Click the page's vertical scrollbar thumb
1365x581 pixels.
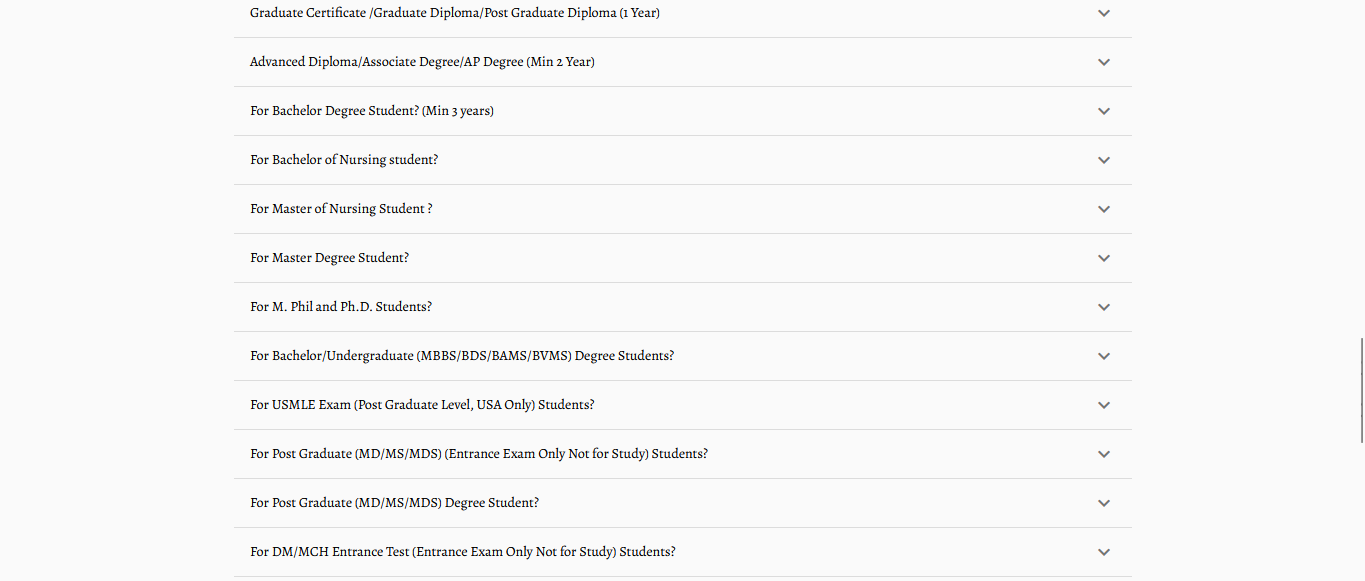(1360, 390)
